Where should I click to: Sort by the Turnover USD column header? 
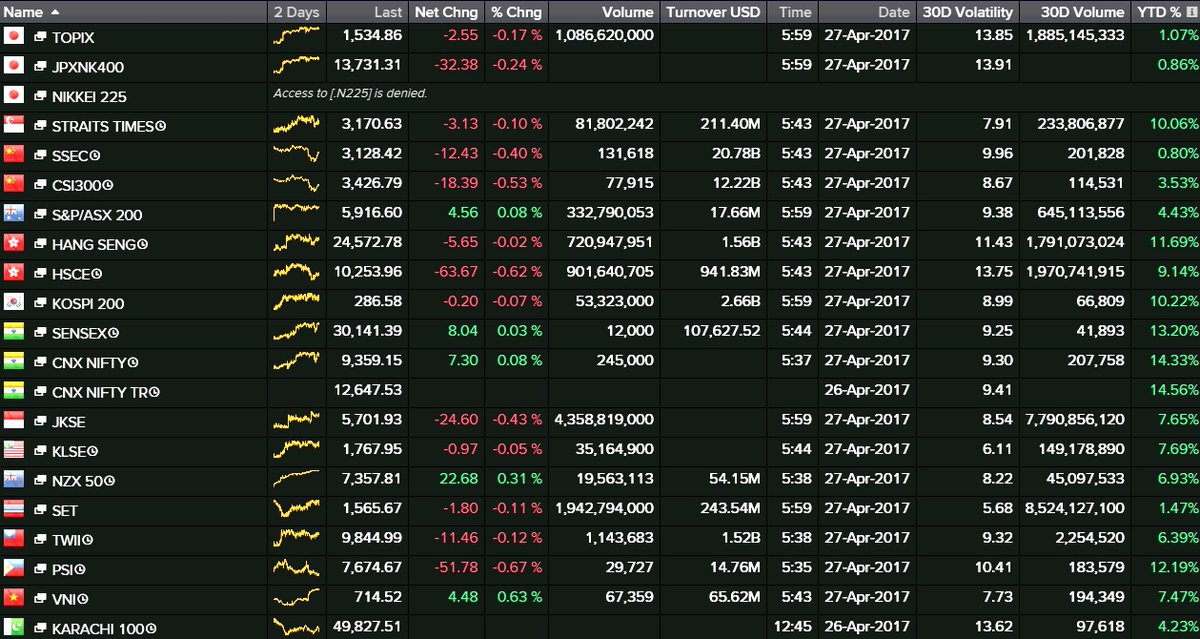(x=714, y=12)
